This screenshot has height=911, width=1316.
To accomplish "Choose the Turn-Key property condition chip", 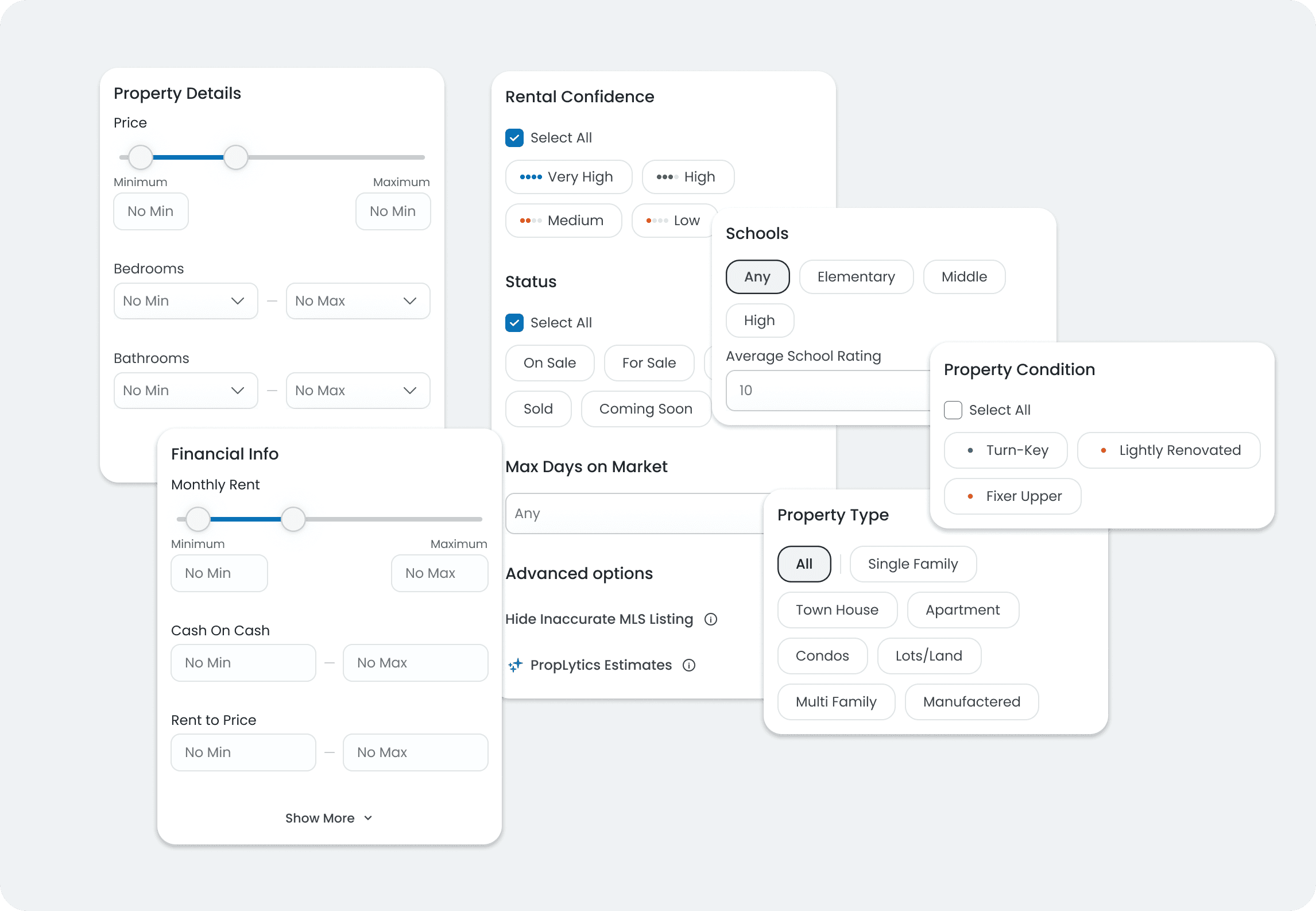I will click(1005, 450).
